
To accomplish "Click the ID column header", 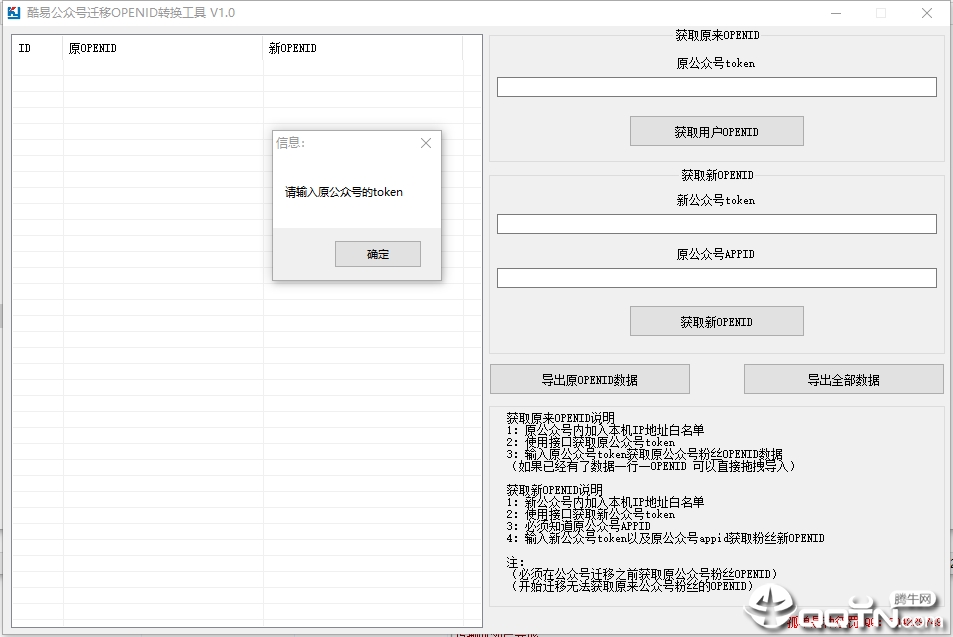I will click(x=37, y=48).
